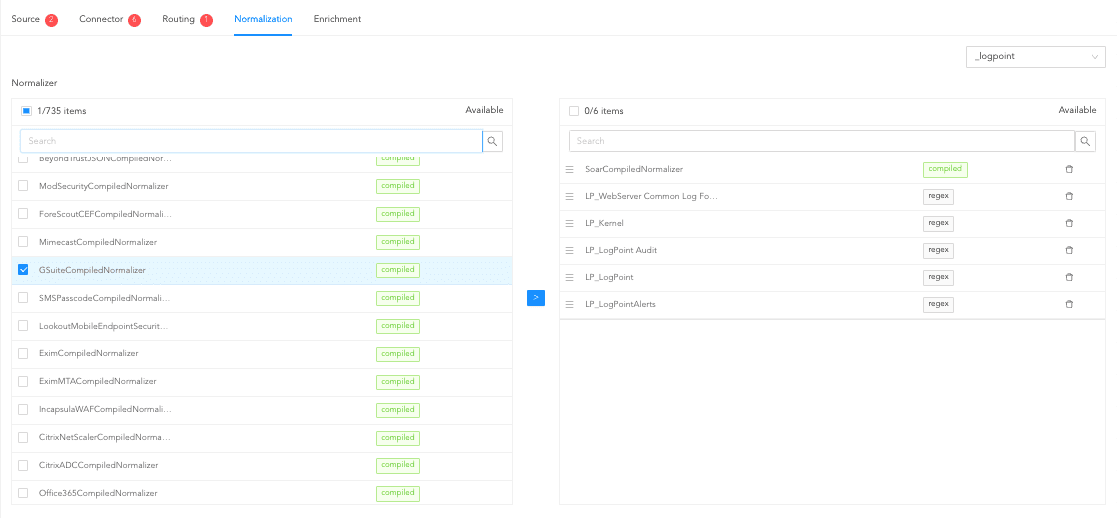1117x518 pixels.
Task: Click the left normalizer search input field
Action: point(250,142)
